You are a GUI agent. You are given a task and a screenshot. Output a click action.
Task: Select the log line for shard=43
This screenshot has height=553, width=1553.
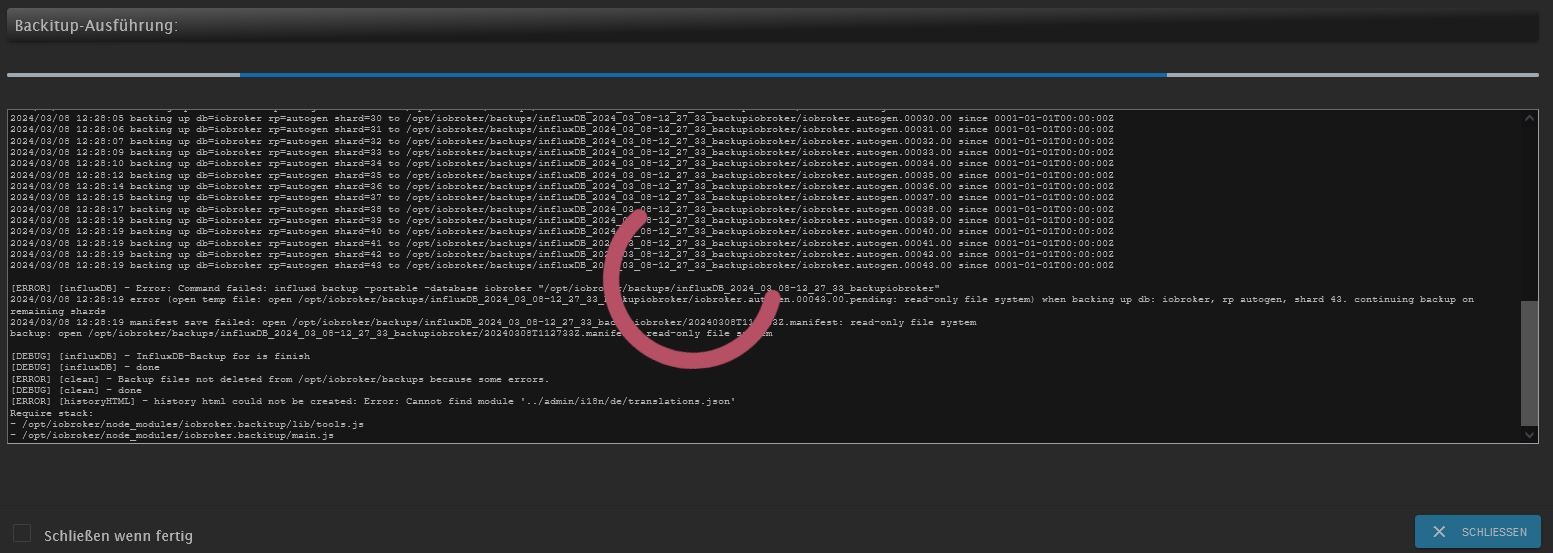(x=561, y=265)
